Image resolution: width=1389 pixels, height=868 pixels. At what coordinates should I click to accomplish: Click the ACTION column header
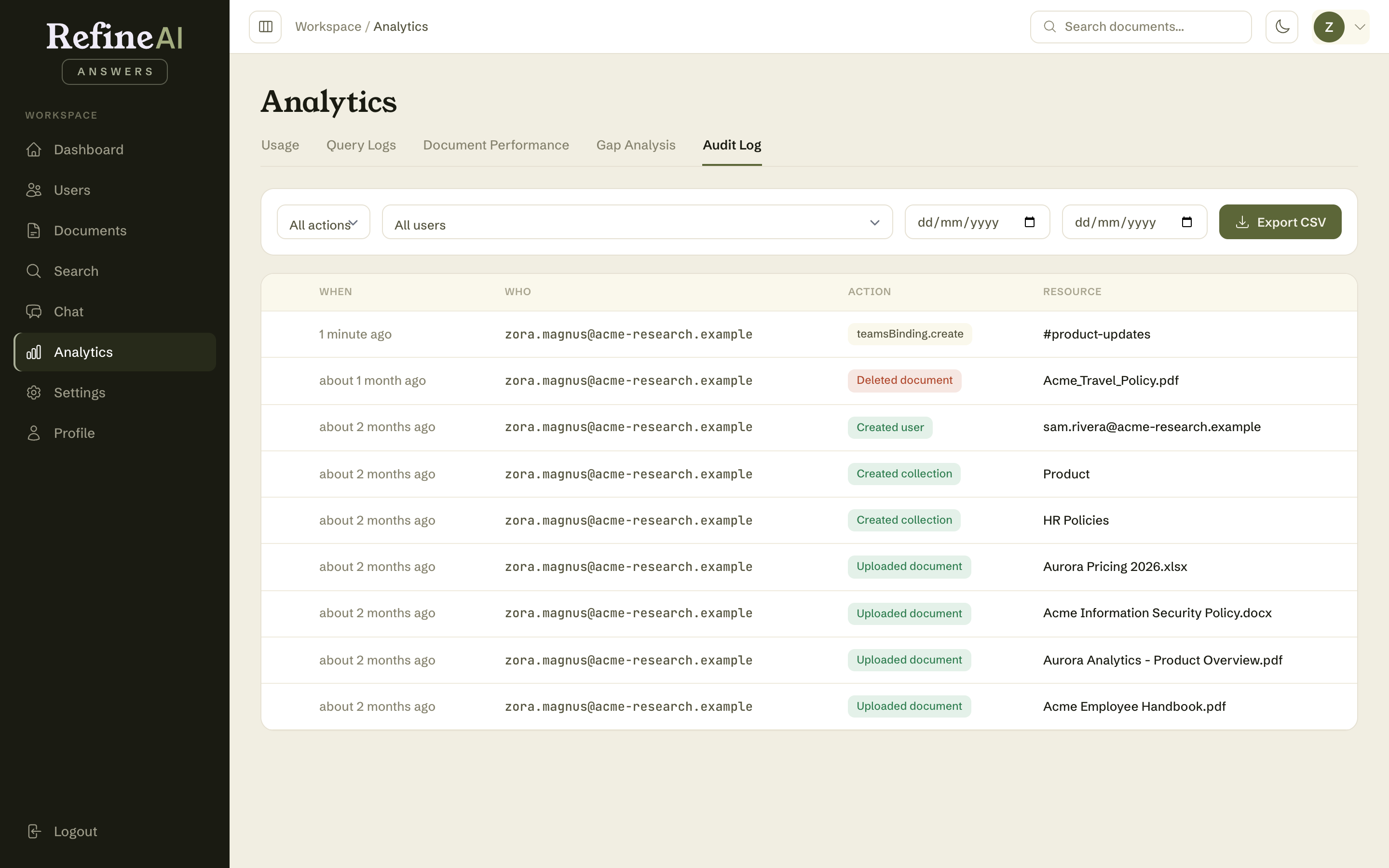point(869,292)
